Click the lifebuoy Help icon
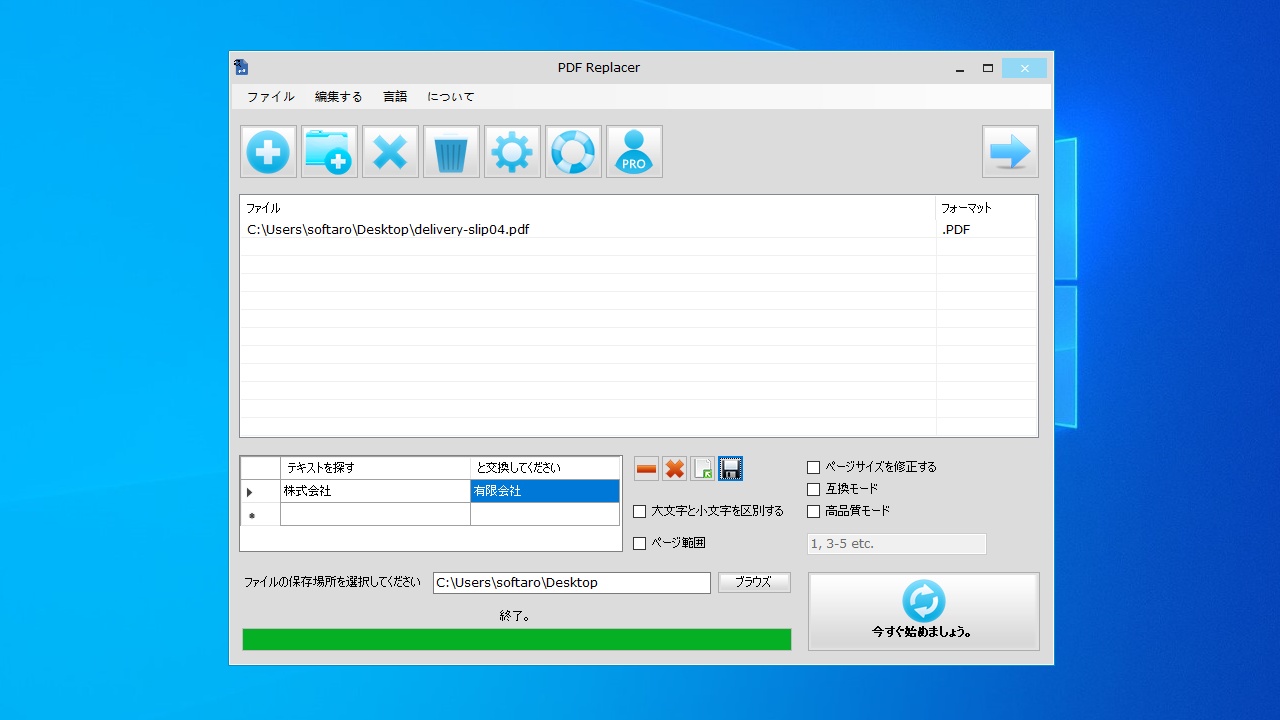 [573, 152]
